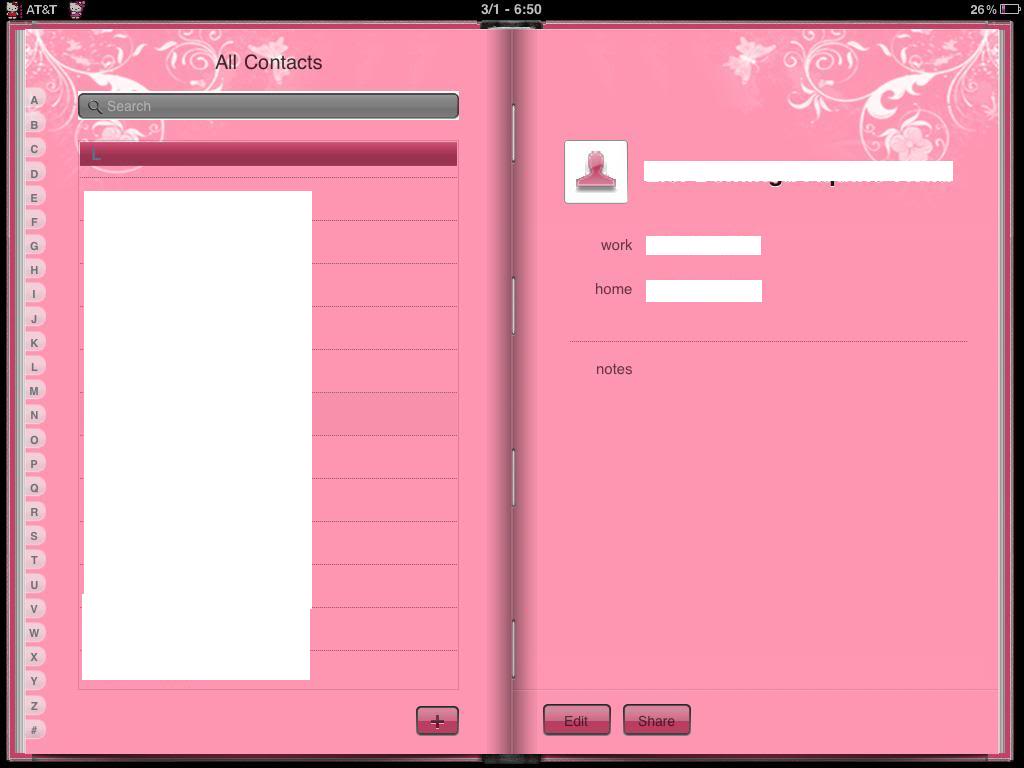Click the Share button

click(x=656, y=720)
